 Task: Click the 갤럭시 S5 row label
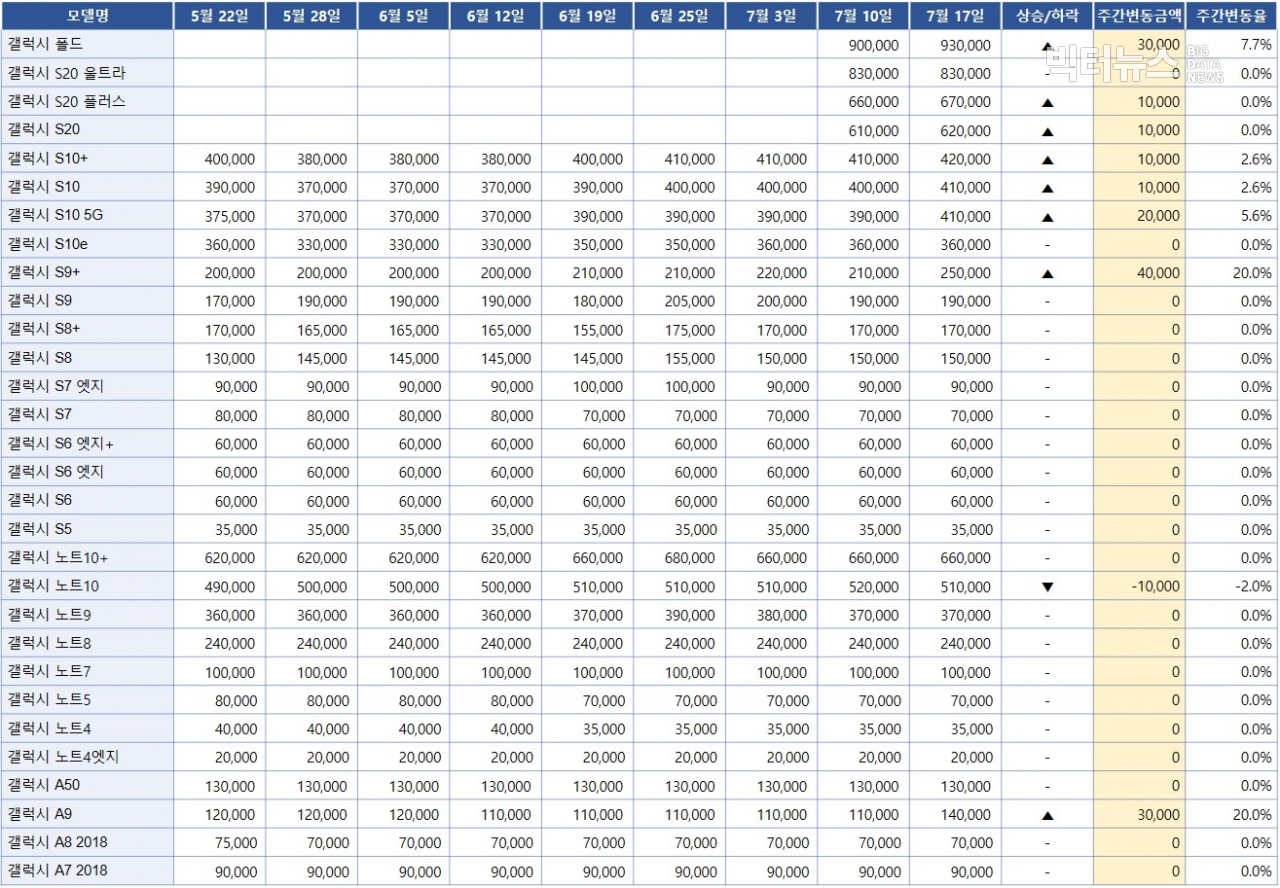coord(40,529)
